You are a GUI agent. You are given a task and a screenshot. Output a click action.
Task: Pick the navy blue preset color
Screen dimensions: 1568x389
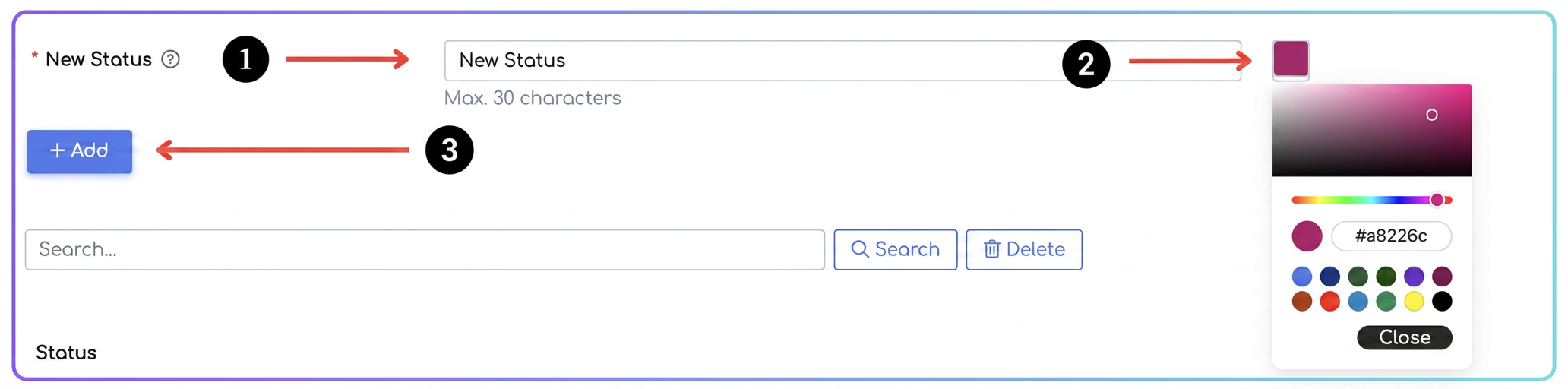point(1329,276)
